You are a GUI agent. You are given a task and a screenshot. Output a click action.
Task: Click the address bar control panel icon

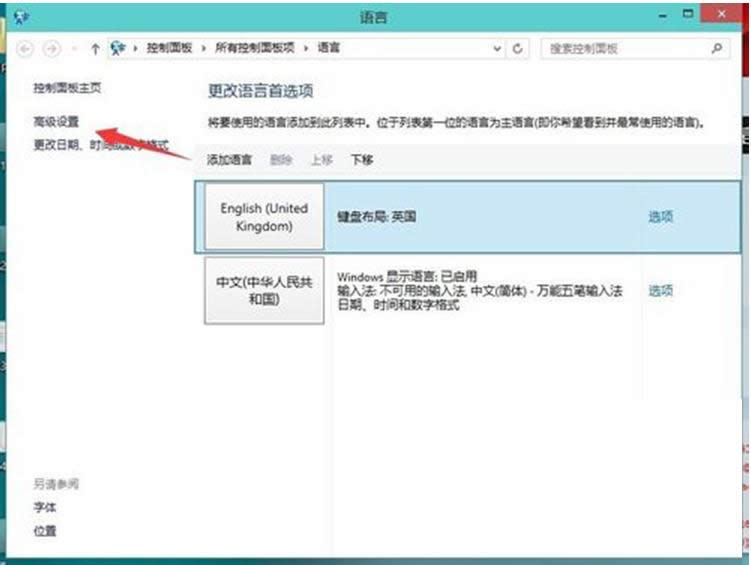click(x=118, y=48)
